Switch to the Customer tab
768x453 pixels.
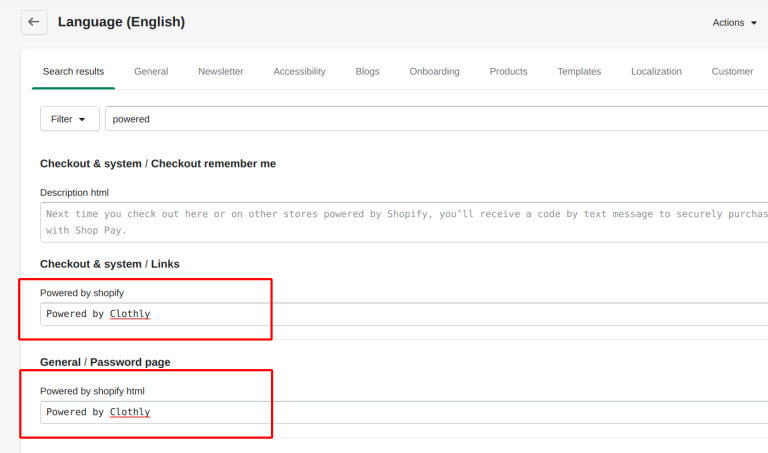point(732,72)
